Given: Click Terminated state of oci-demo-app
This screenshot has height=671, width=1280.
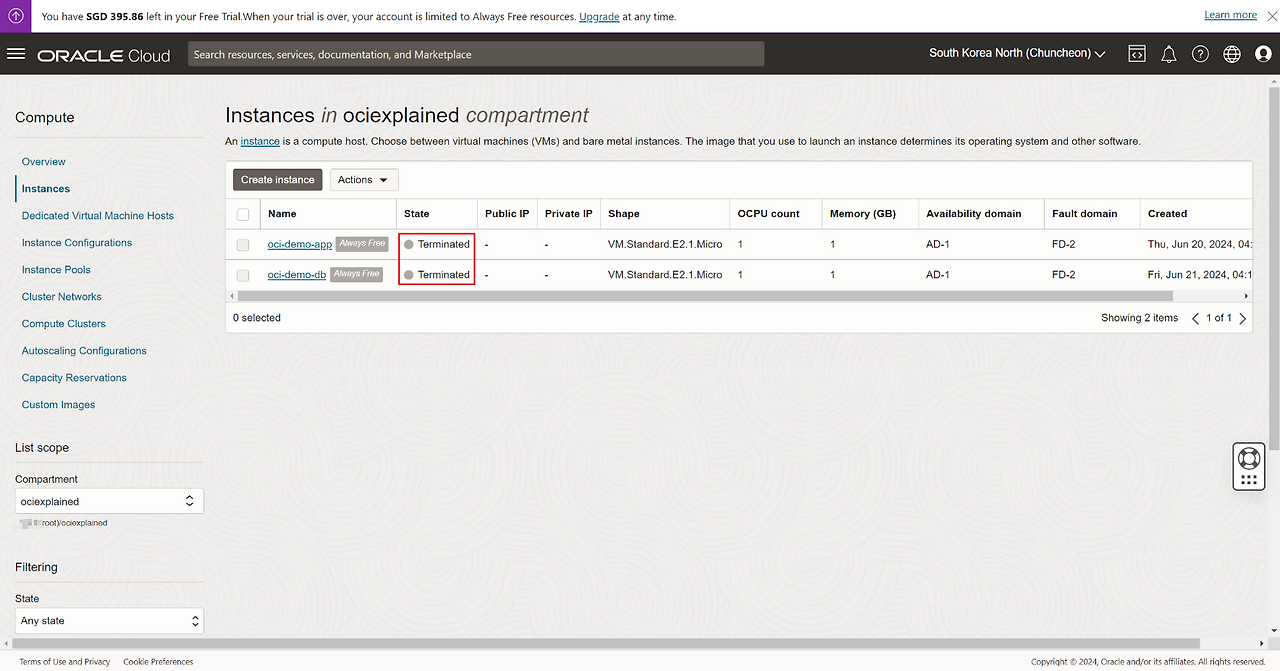Looking at the screenshot, I should coord(437,244).
